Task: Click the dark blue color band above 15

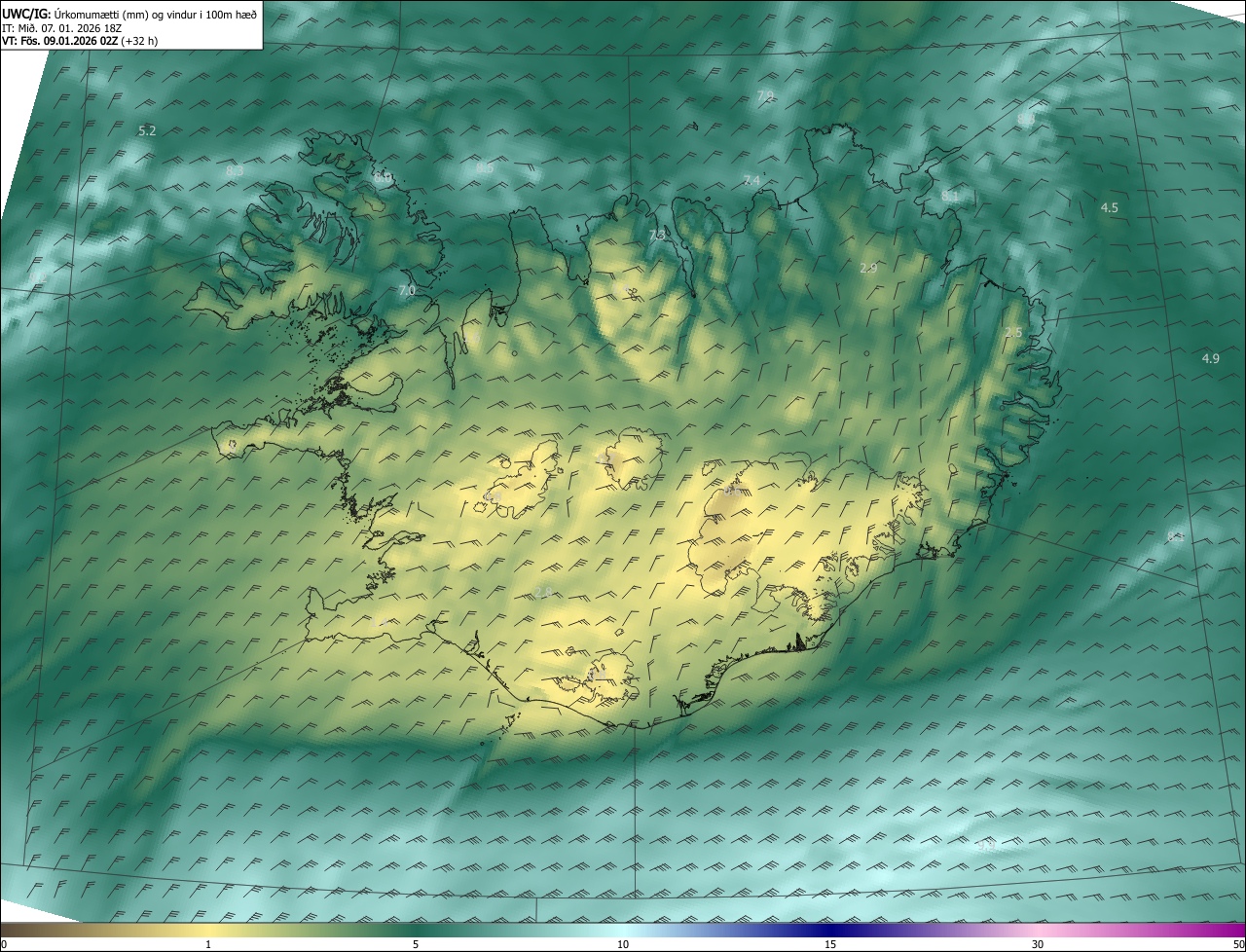Action: point(830,931)
